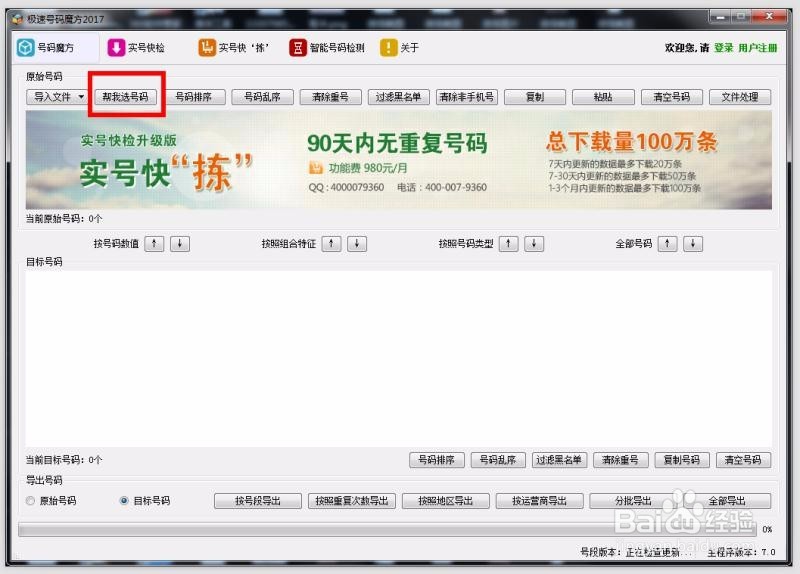Click the up arrow for 按照号码类型
800x574 pixels.
pyautogui.click(x=509, y=243)
